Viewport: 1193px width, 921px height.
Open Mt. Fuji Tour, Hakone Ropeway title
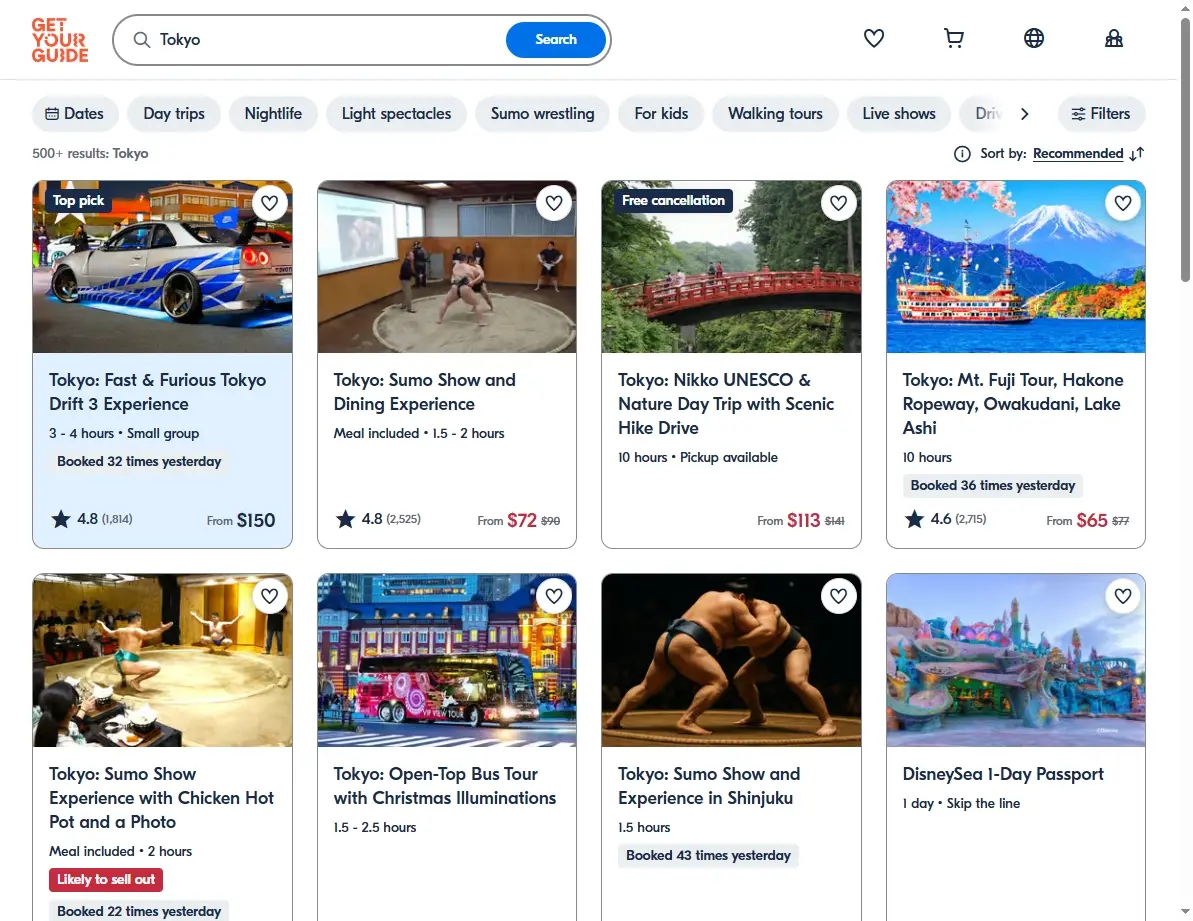pyautogui.click(x=1013, y=404)
